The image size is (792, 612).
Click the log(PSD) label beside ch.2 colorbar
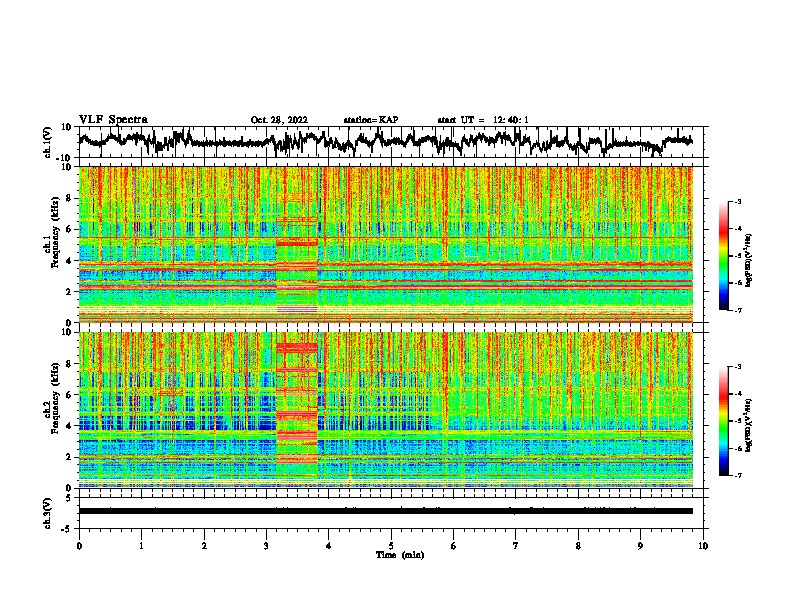point(749,425)
